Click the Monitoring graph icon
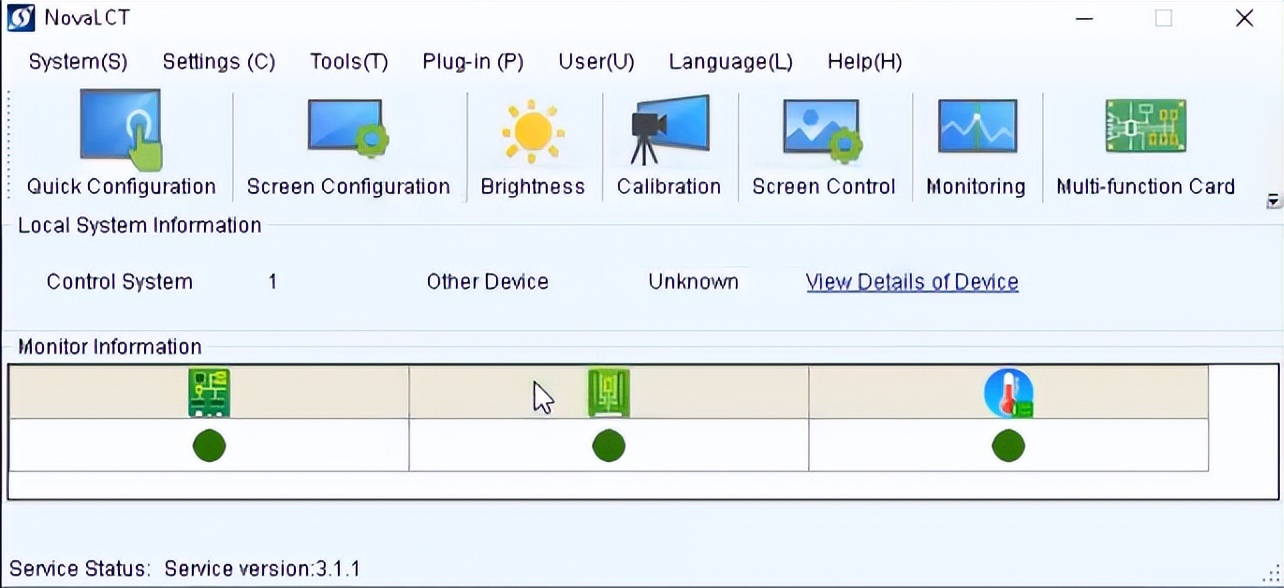 [976, 129]
